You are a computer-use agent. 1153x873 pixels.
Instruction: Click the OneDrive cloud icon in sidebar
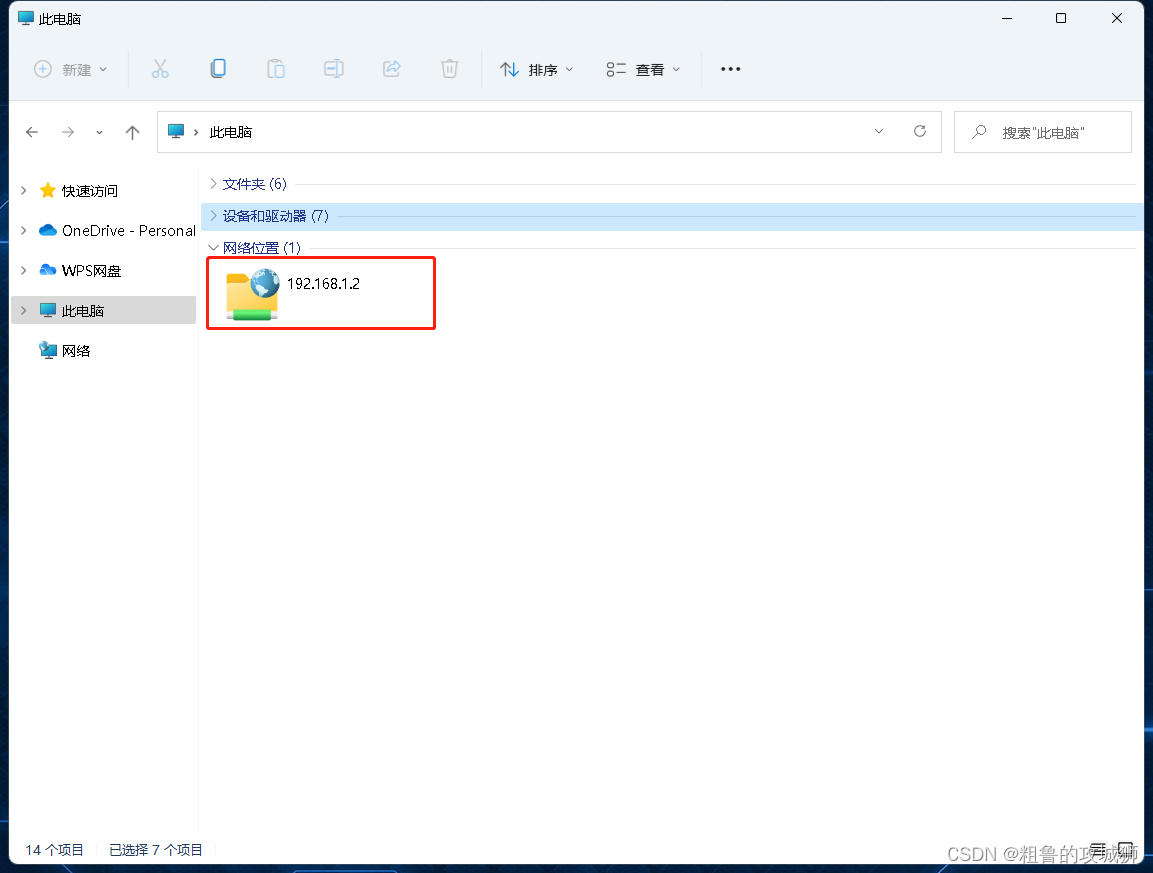click(x=48, y=230)
